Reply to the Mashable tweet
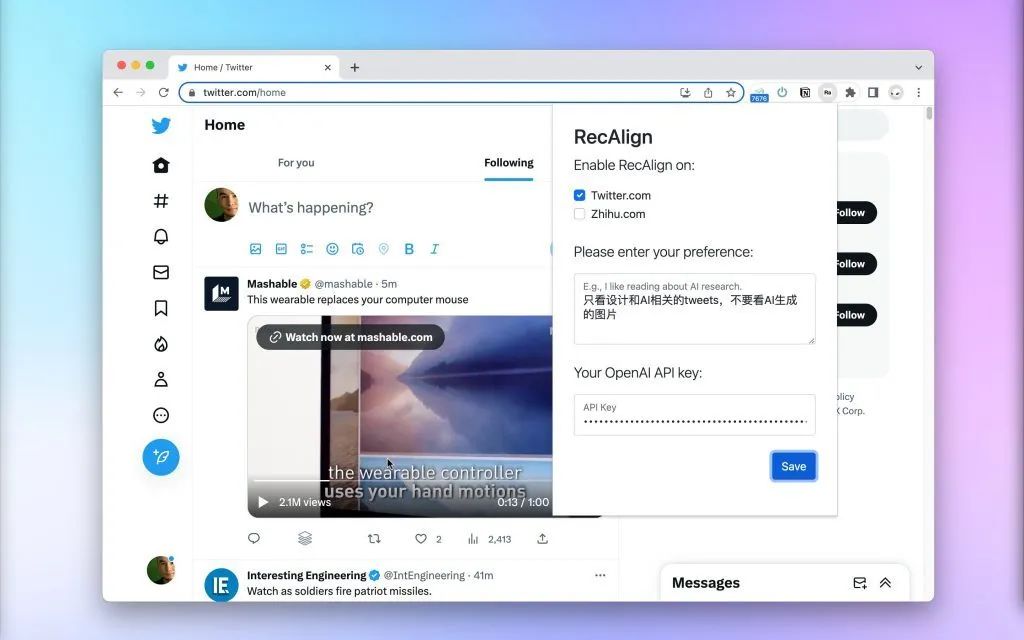 click(x=254, y=538)
